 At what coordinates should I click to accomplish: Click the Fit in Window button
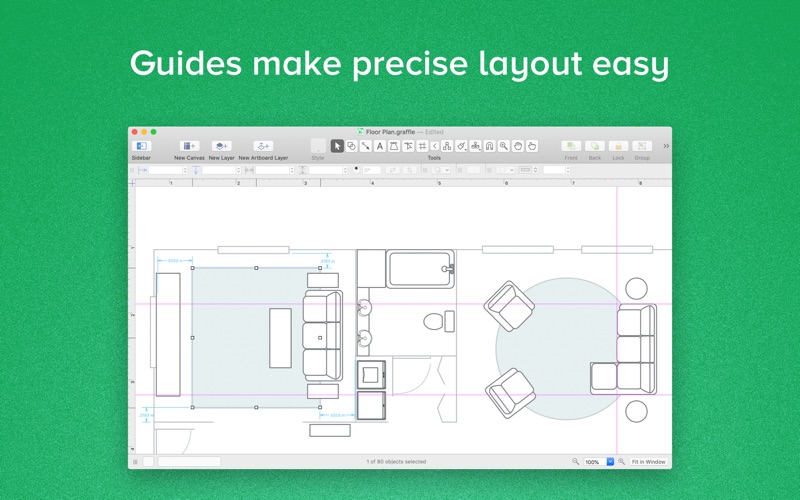[x=648, y=462]
